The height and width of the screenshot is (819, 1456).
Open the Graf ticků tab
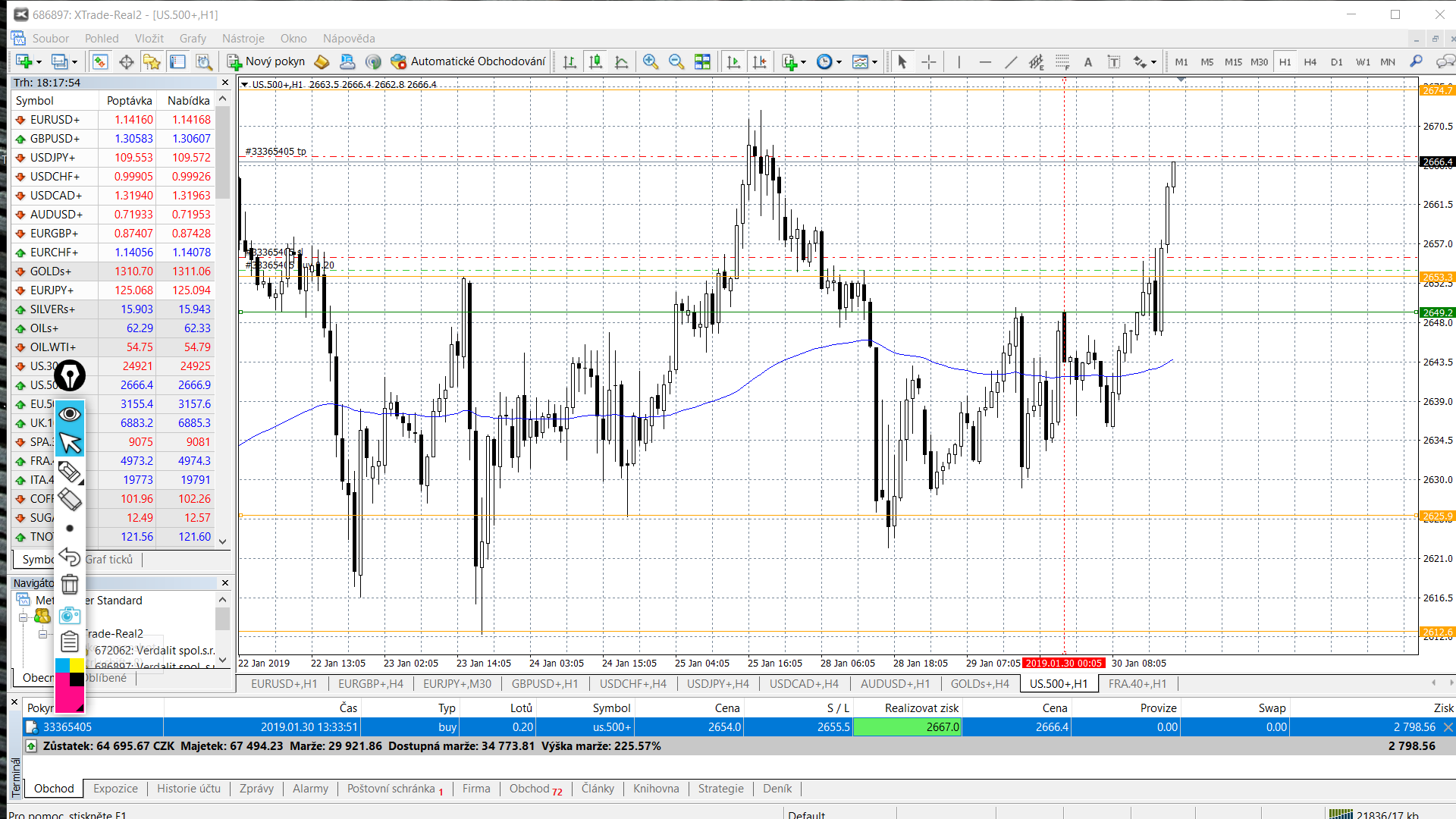pyautogui.click(x=108, y=560)
